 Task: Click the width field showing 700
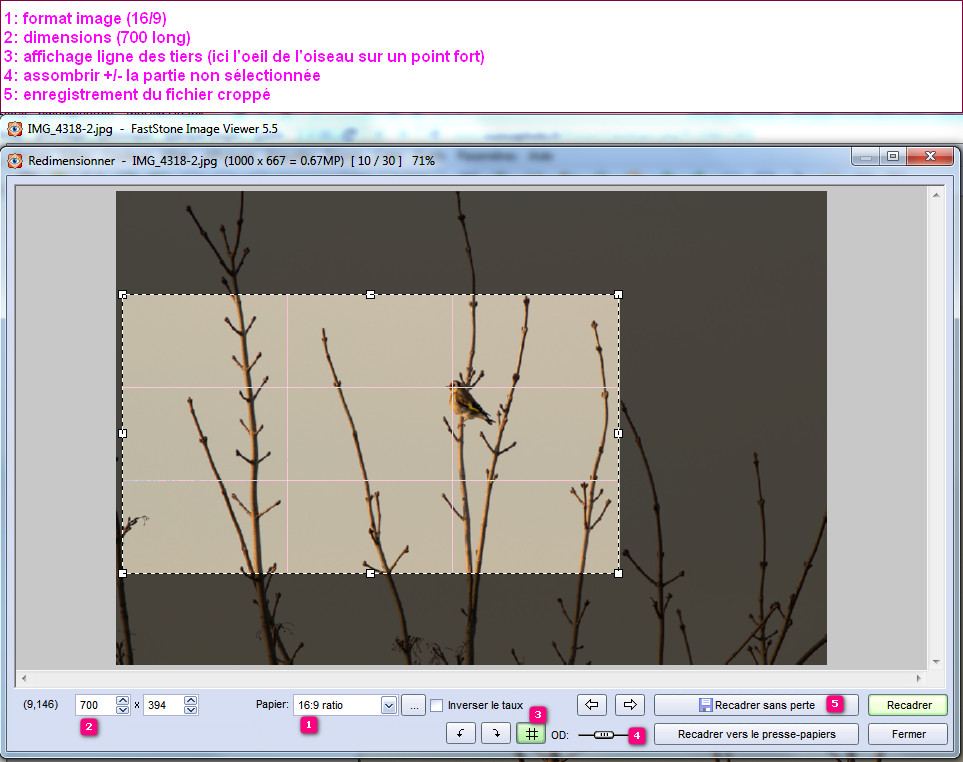(96, 706)
